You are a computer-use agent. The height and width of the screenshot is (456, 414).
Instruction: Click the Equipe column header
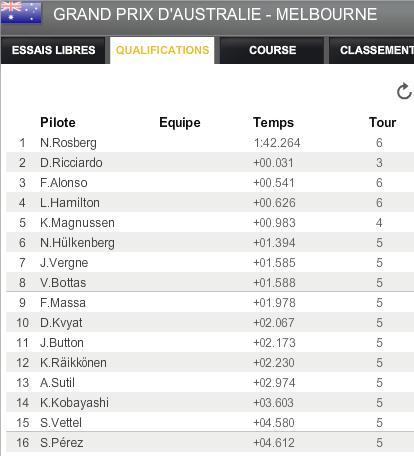click(x=180, y=122)
